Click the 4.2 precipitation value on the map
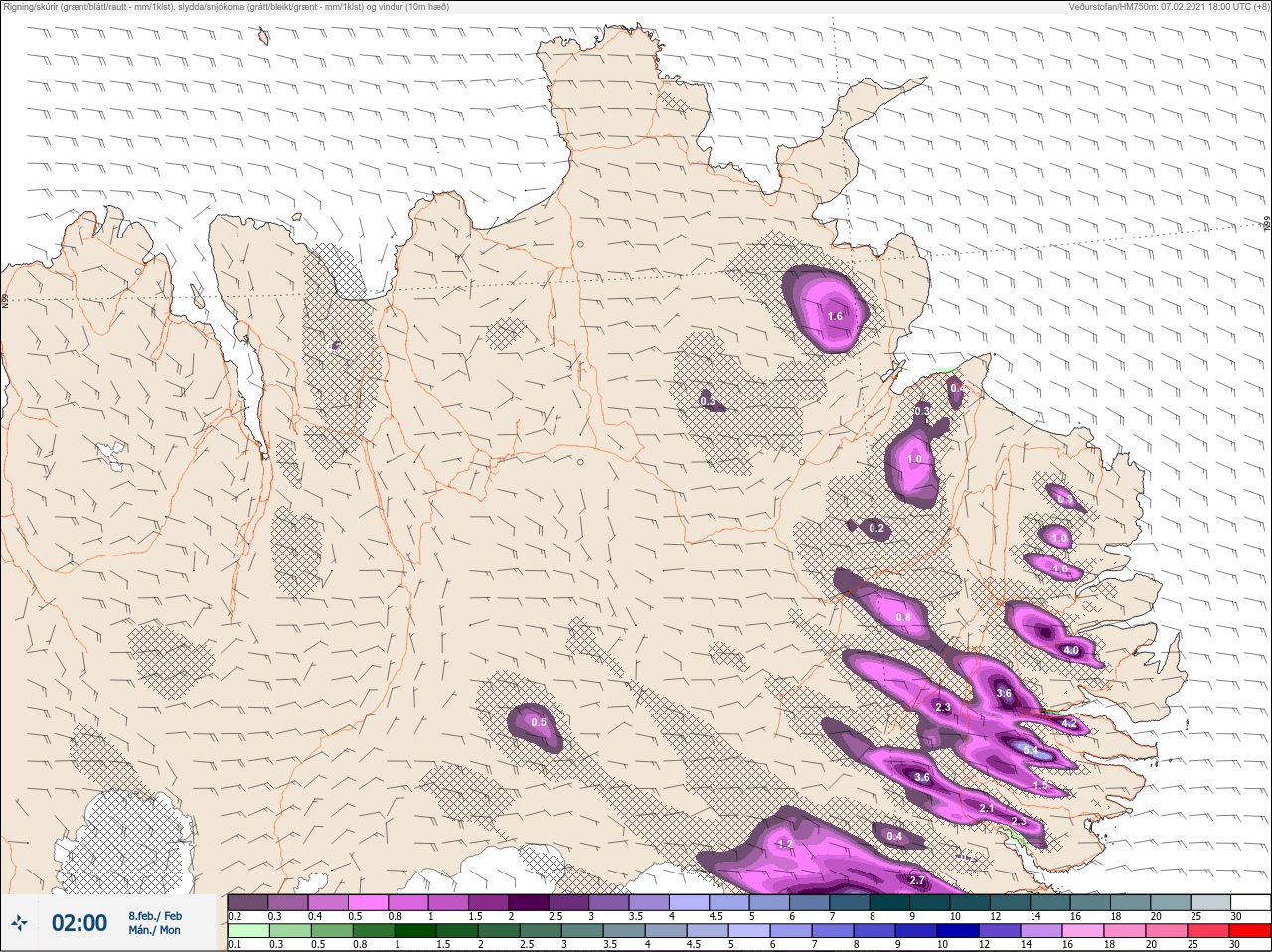 1069,724
